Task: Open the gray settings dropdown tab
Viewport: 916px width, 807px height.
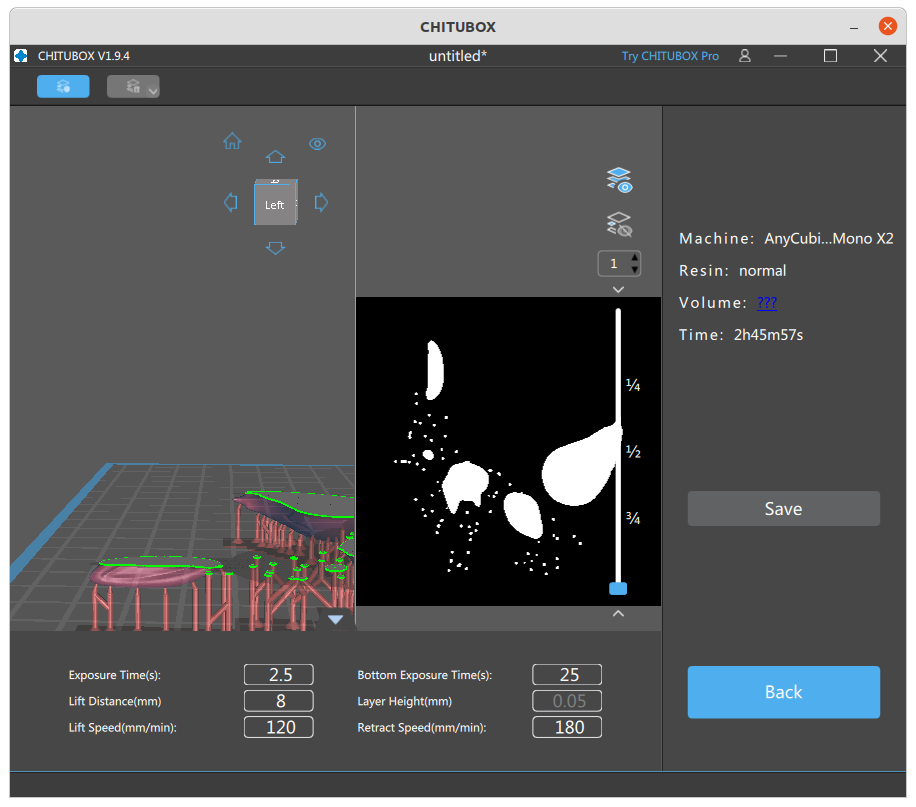Action: [133, 86]
